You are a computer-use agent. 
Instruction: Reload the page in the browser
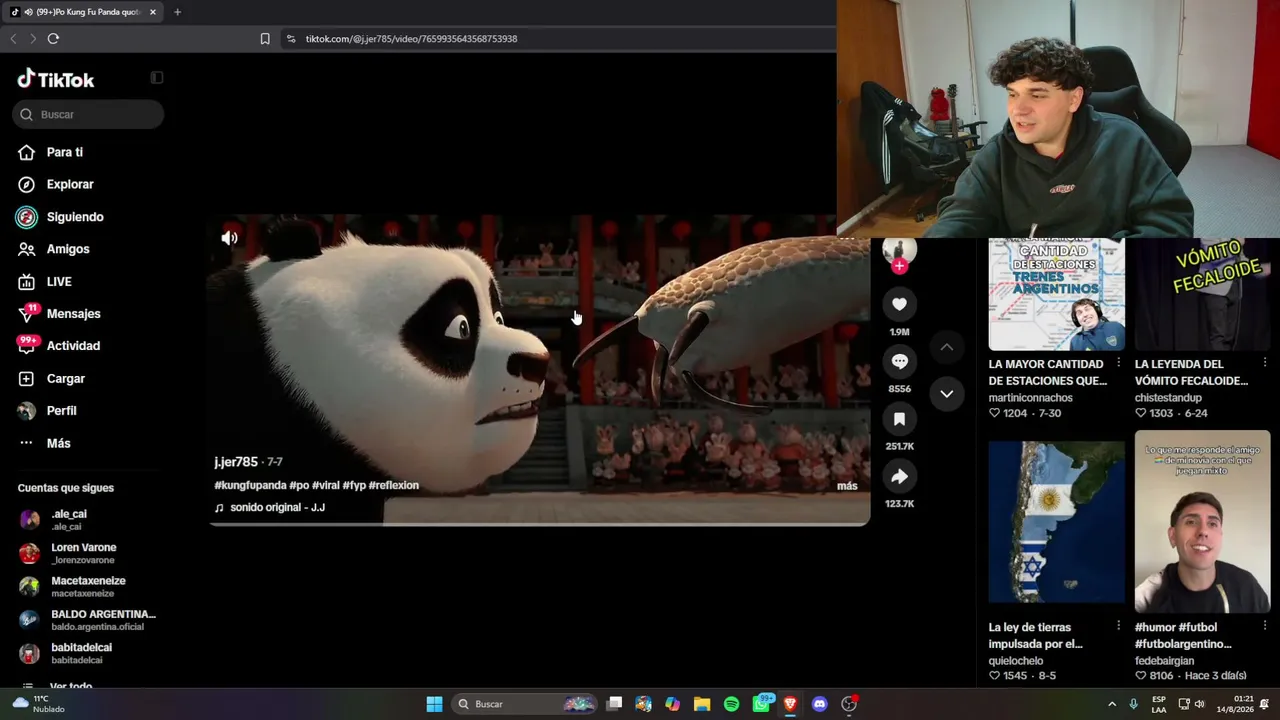tap(53, 39)
